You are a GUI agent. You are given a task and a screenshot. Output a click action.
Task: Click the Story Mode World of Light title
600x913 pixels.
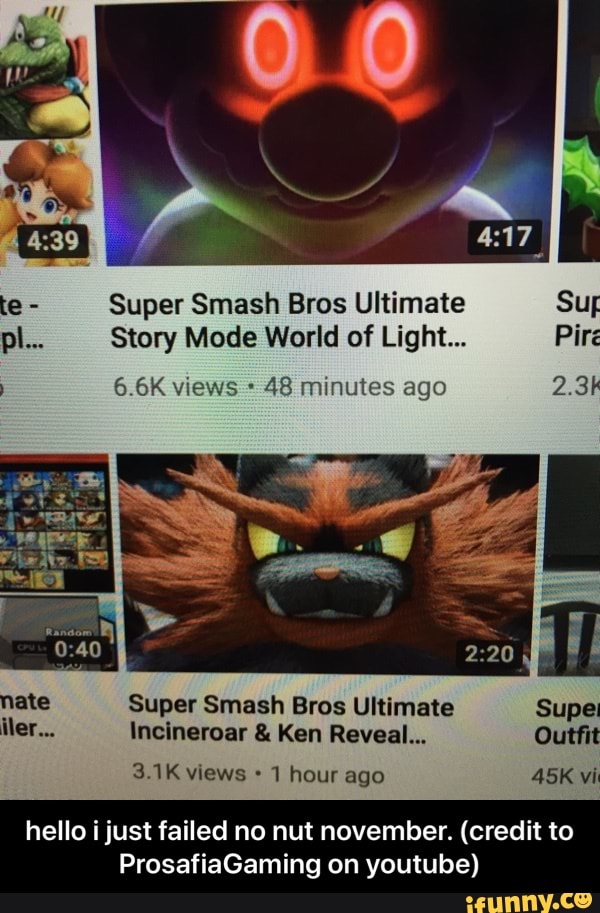point(288,320)
